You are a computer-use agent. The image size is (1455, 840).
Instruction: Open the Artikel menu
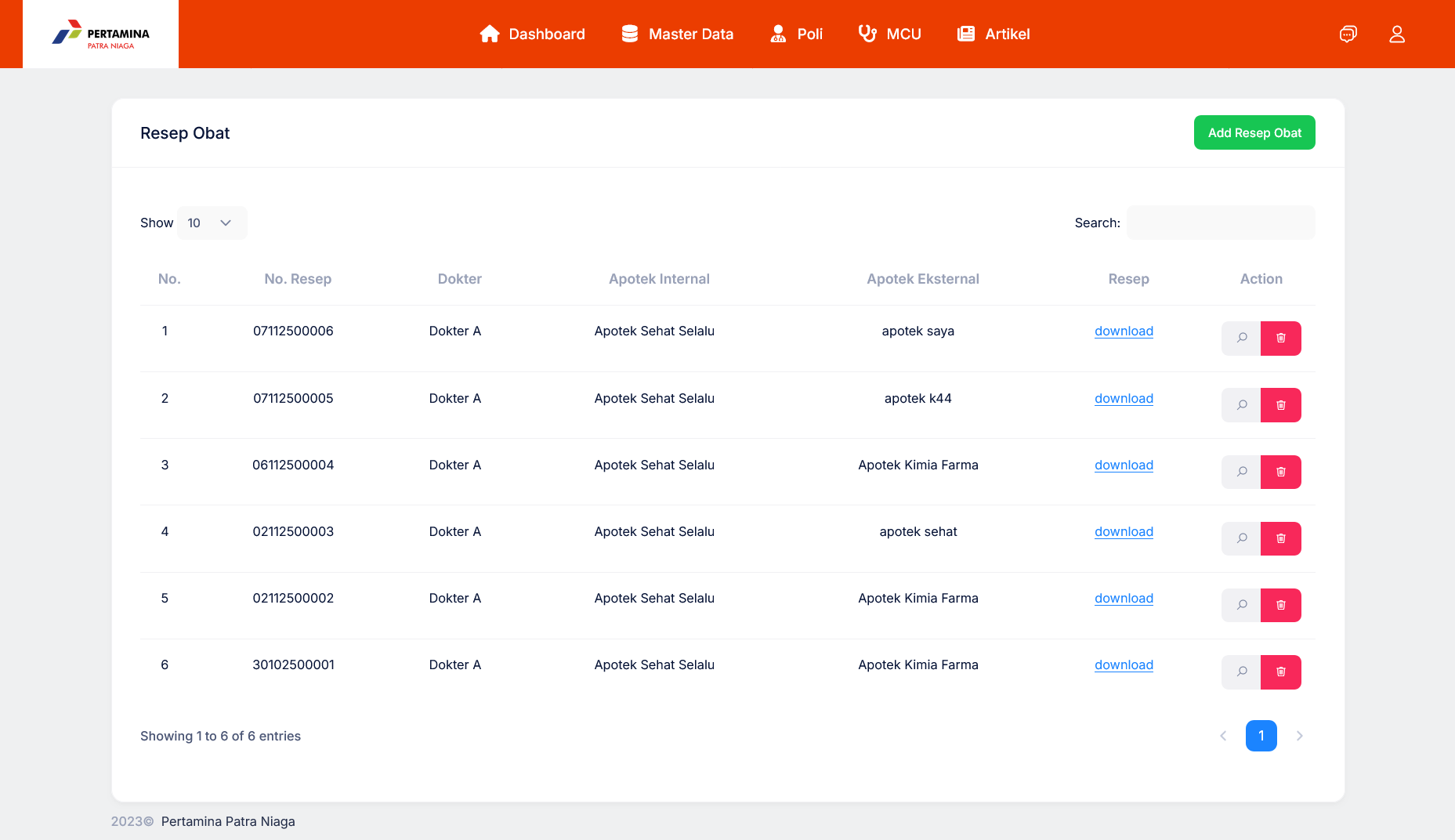[994, 34]
